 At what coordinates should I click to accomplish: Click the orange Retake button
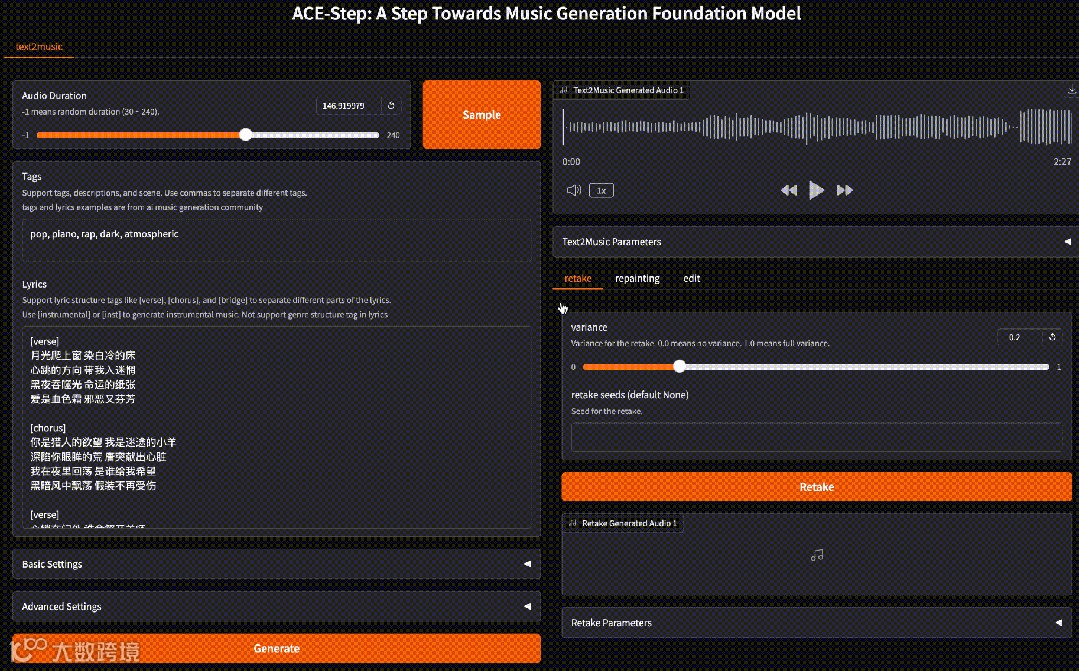[816, 487]
